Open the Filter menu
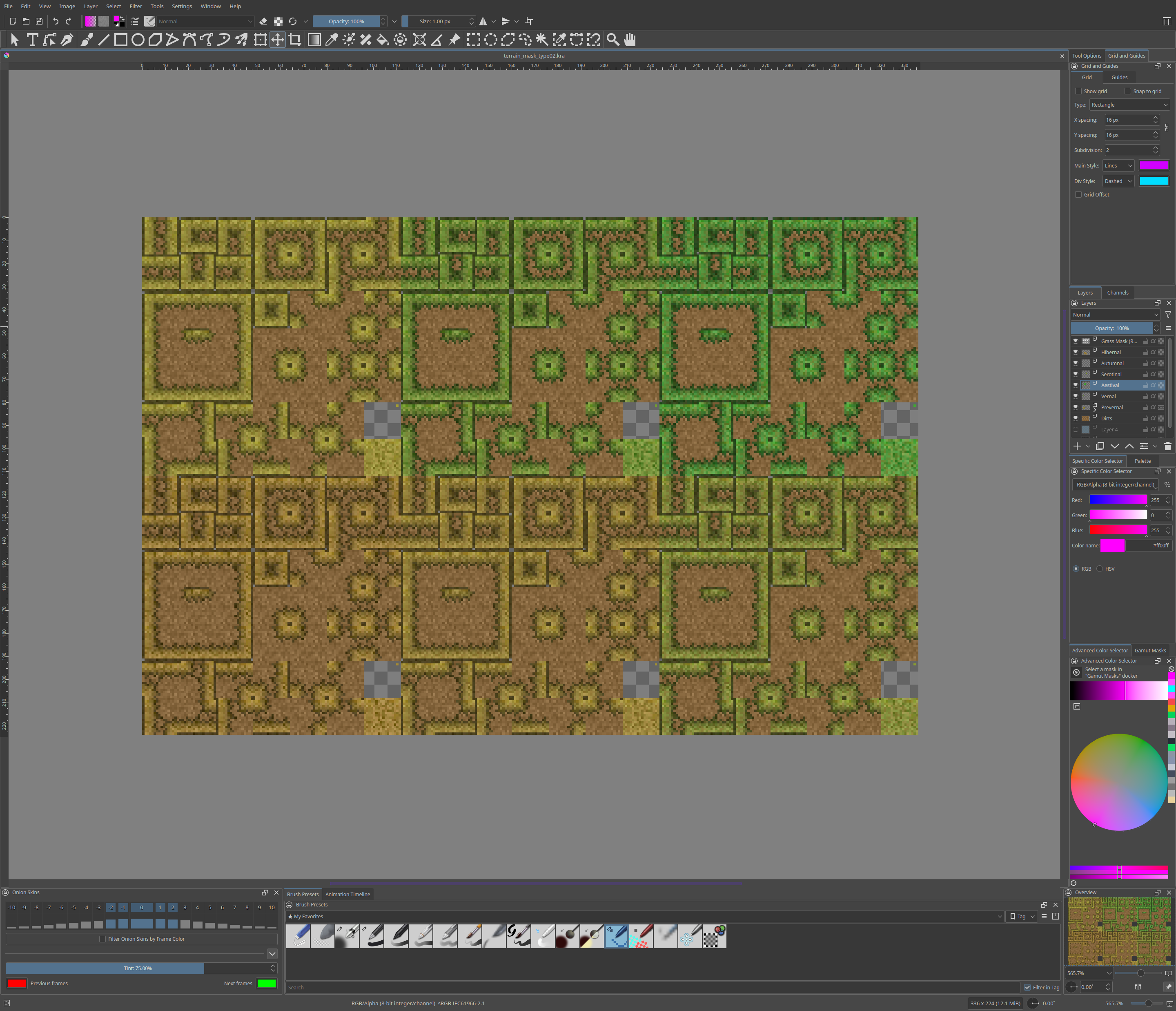The width and height of the screenshot is (1176, 1011). [x=136, y=6]
